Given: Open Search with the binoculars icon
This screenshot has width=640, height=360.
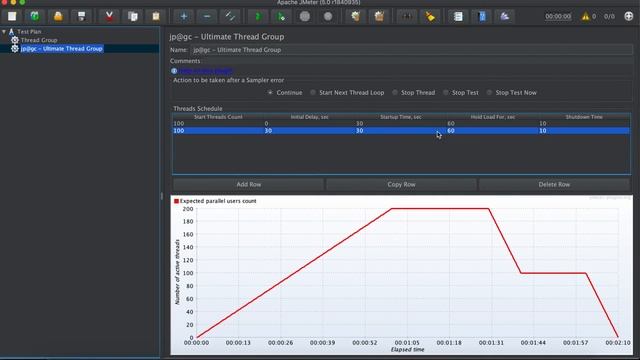Looking at the screenshot, I should tap(407, 16).
